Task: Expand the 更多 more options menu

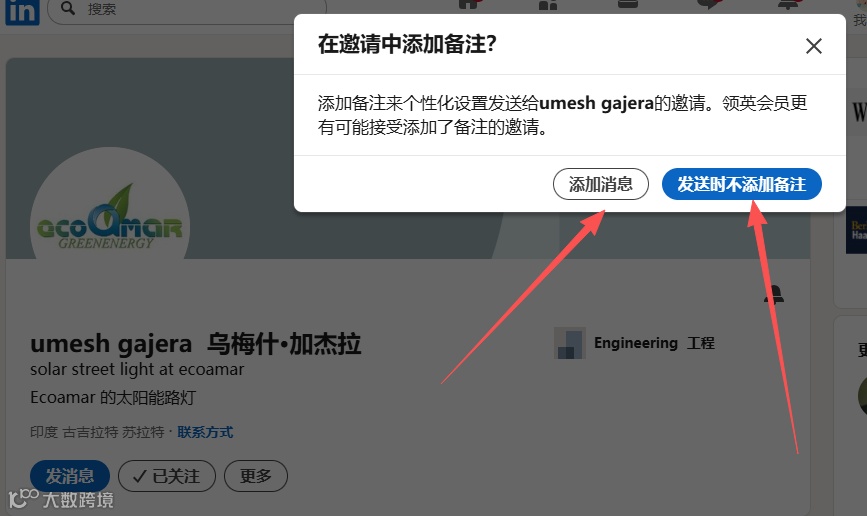Action: (255, 476)
